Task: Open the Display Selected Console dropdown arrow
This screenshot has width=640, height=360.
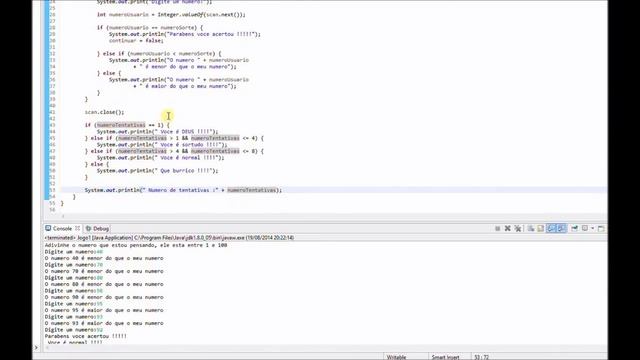Action: (x=593, y=229)
